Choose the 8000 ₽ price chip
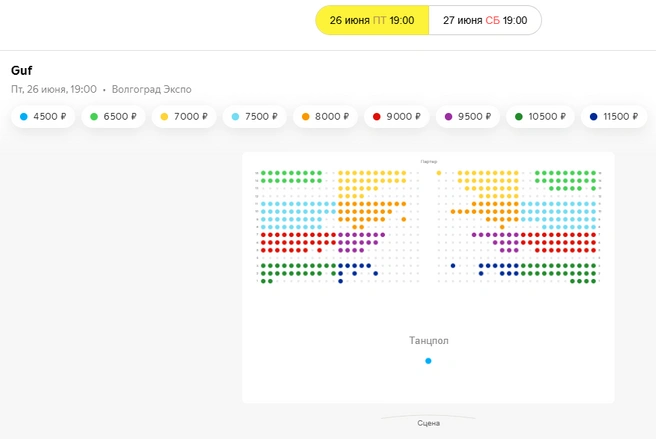 click(325, 116)
